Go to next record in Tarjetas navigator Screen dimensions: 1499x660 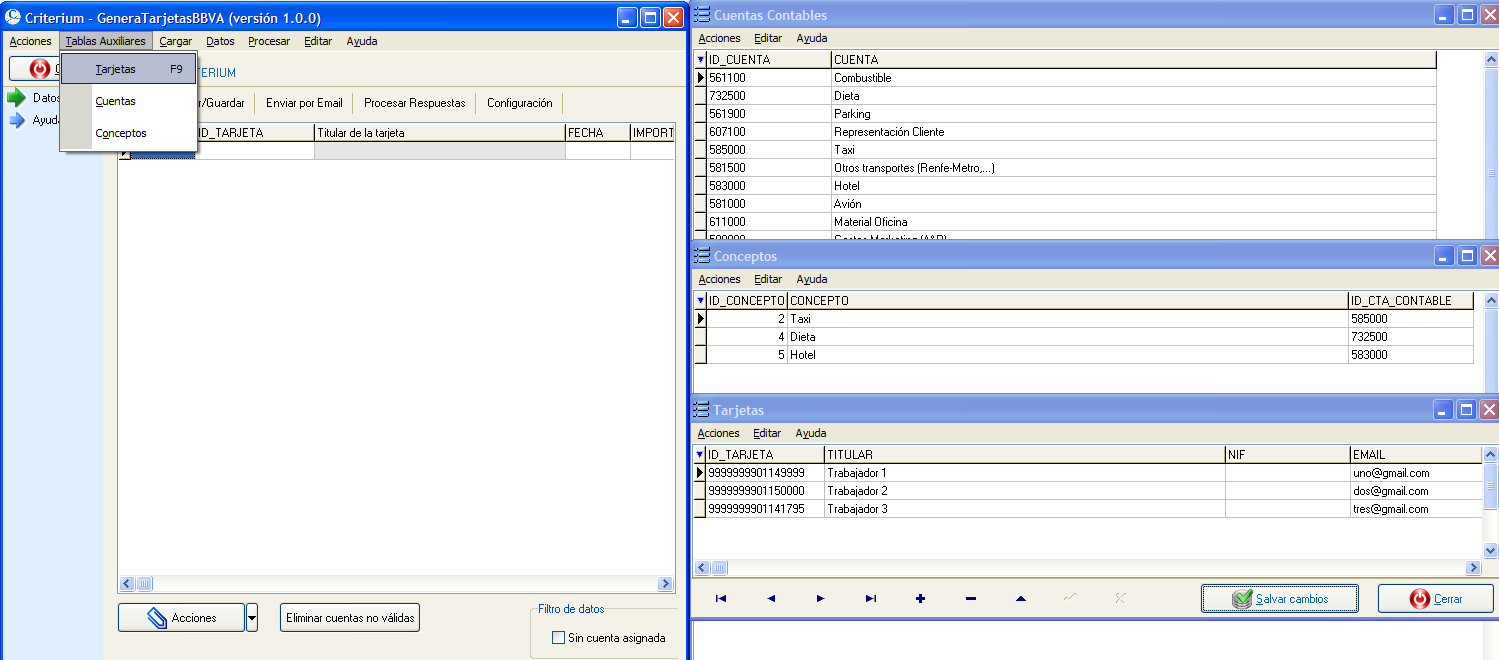[820, 598]
